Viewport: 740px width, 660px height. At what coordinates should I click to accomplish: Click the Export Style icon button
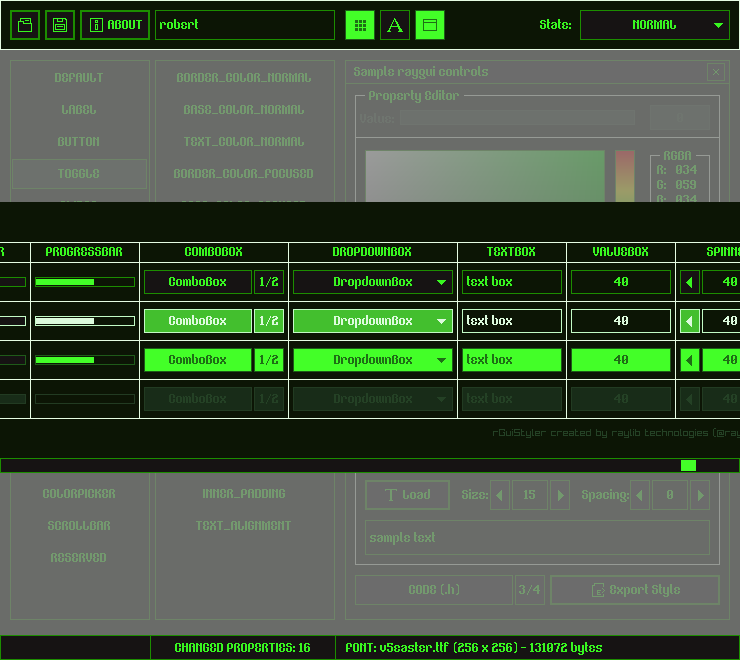(635, 590)
